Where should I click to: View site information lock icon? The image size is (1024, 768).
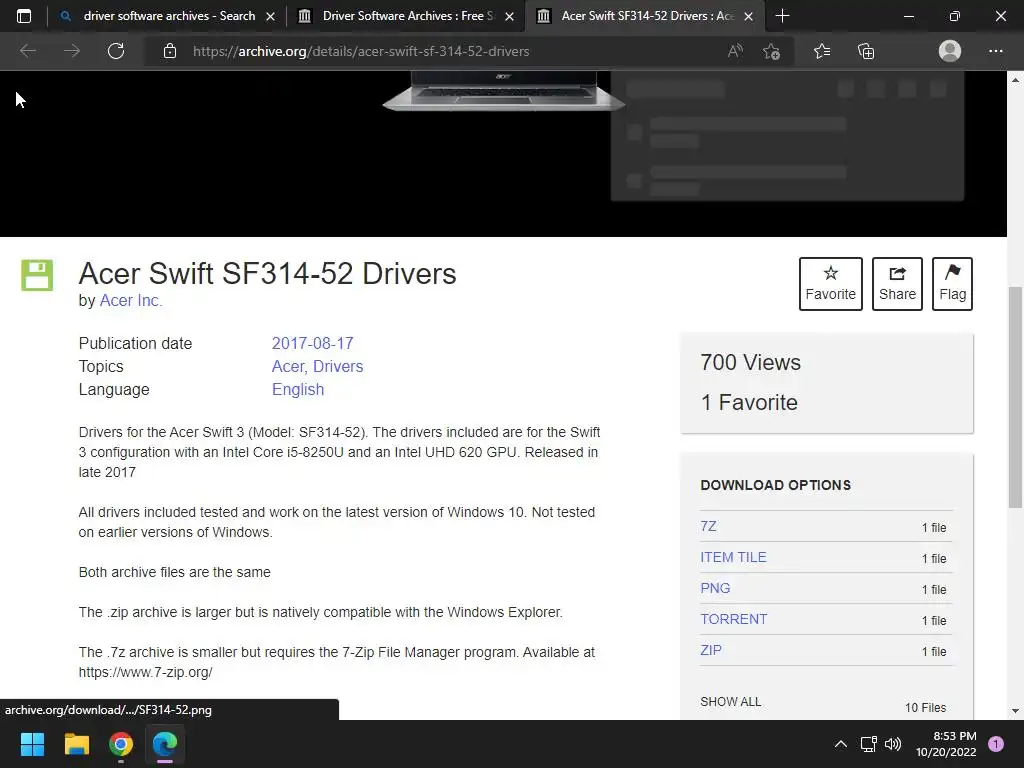click(170, 51)
